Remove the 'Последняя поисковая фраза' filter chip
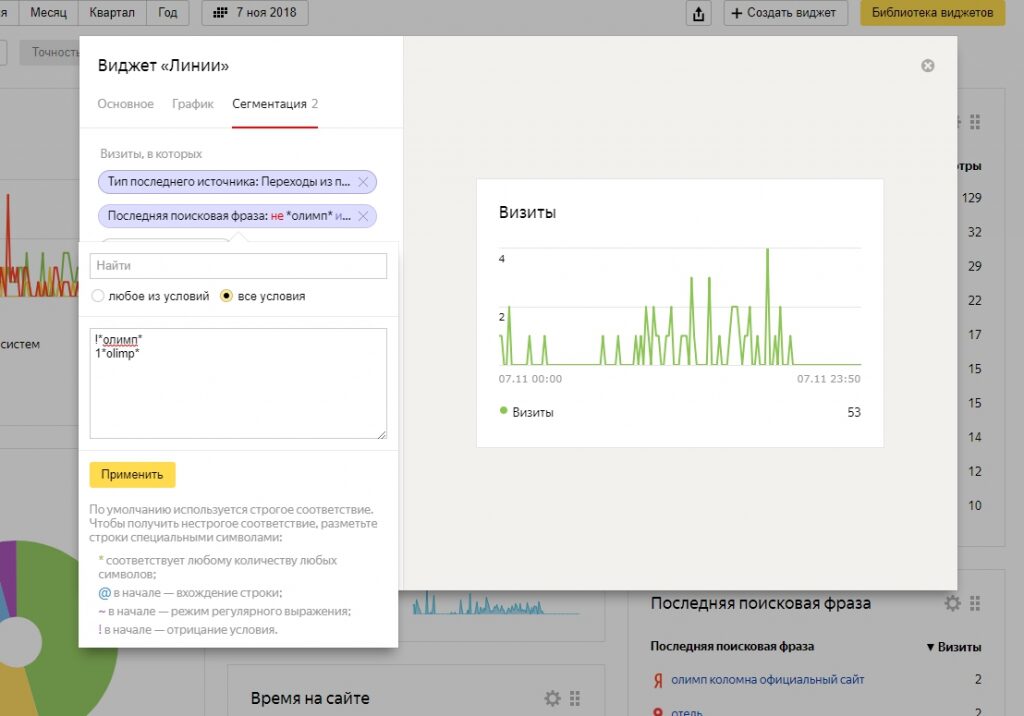This screenshot has height=716, width=1024. [363, 216]
